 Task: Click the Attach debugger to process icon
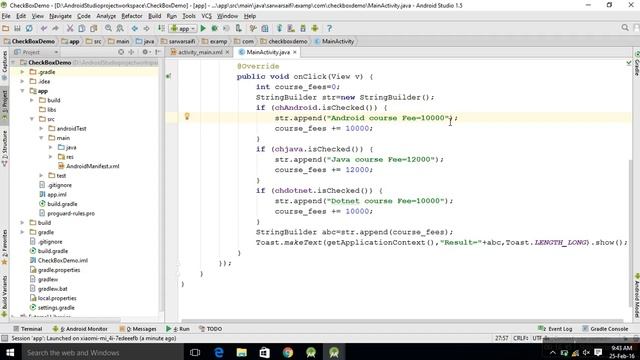[238, 28]
